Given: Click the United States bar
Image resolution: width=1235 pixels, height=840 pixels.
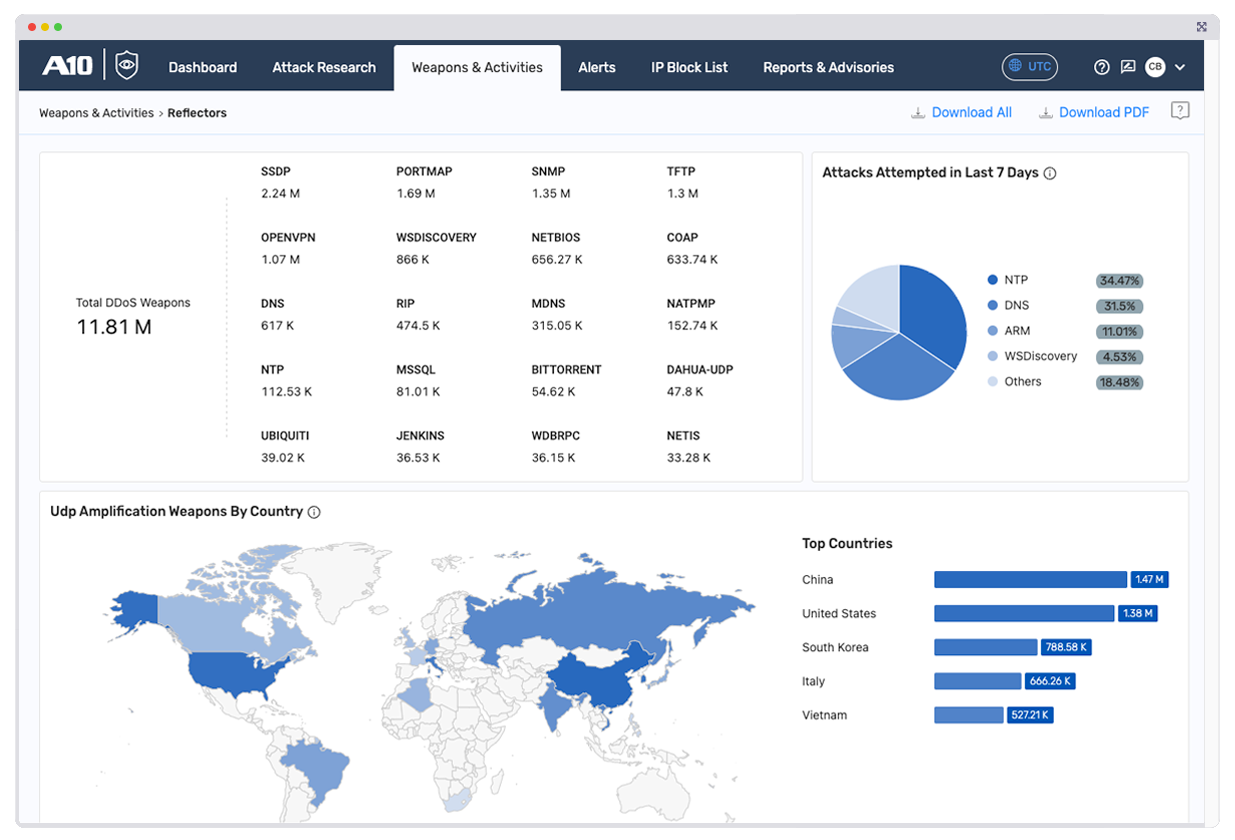Looking at the screenshot, I should tap(1024, 614).
